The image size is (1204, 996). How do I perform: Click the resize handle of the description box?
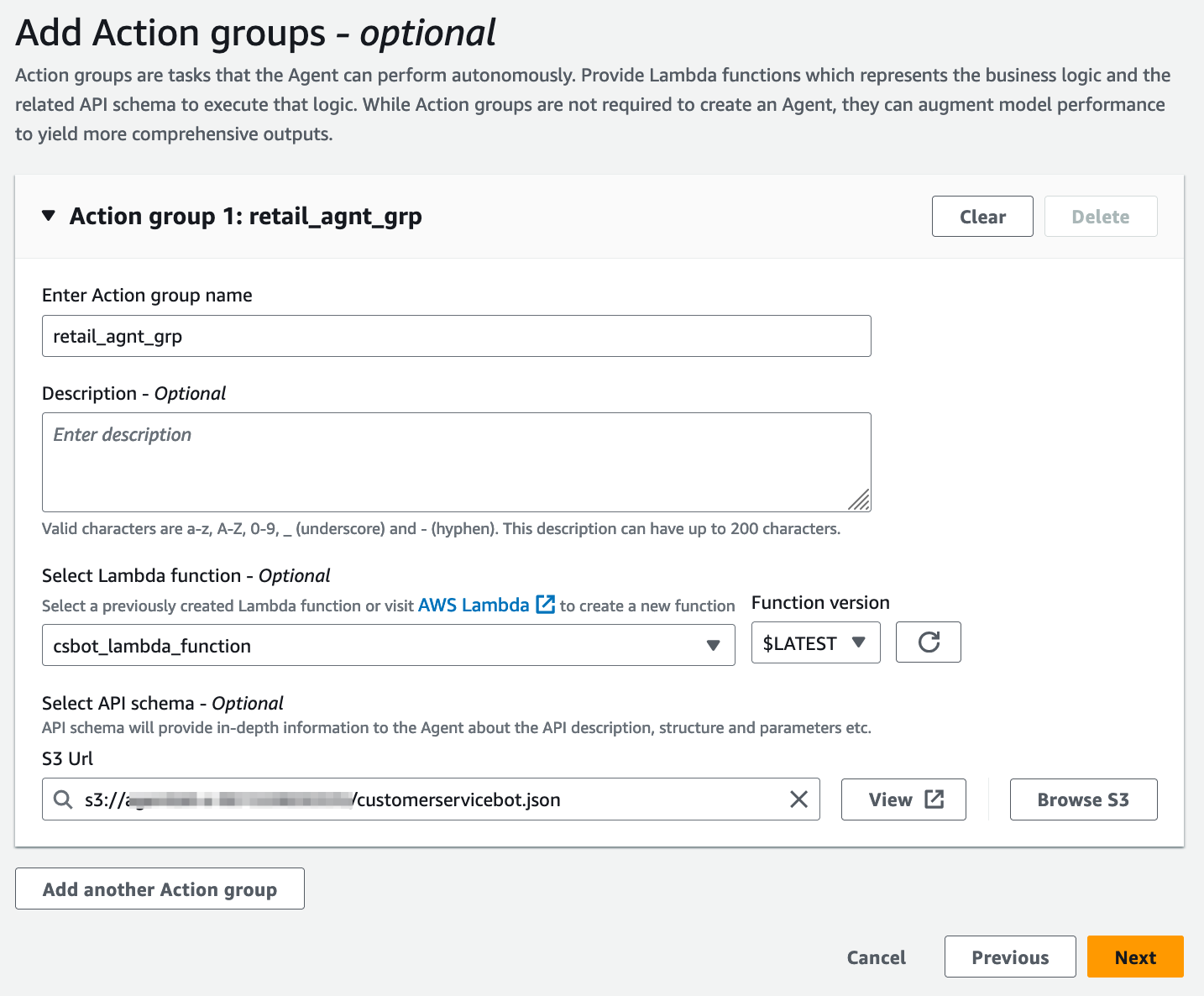click(x=861, y=501)
